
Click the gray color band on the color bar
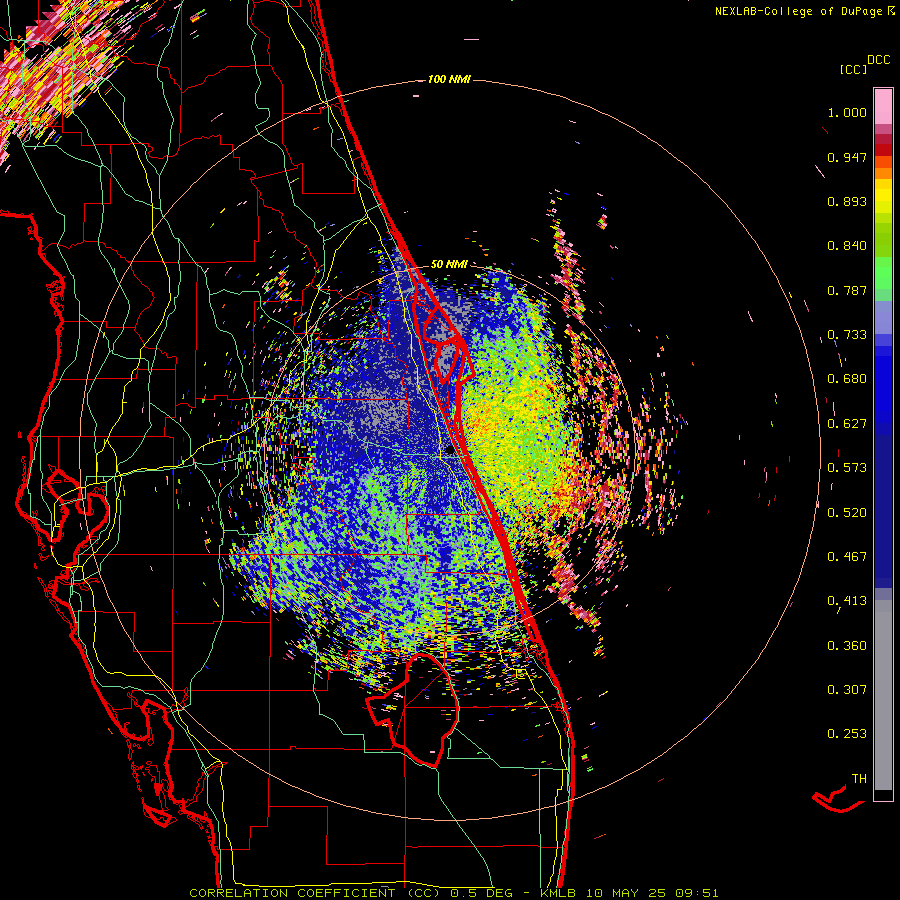point(883,695)
